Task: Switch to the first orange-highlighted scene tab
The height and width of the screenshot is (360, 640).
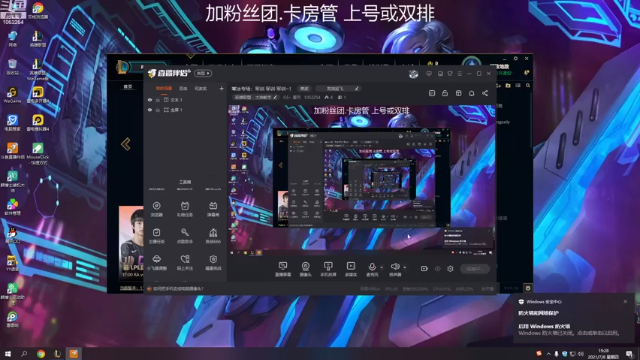Action: click(x=164, y=88)
